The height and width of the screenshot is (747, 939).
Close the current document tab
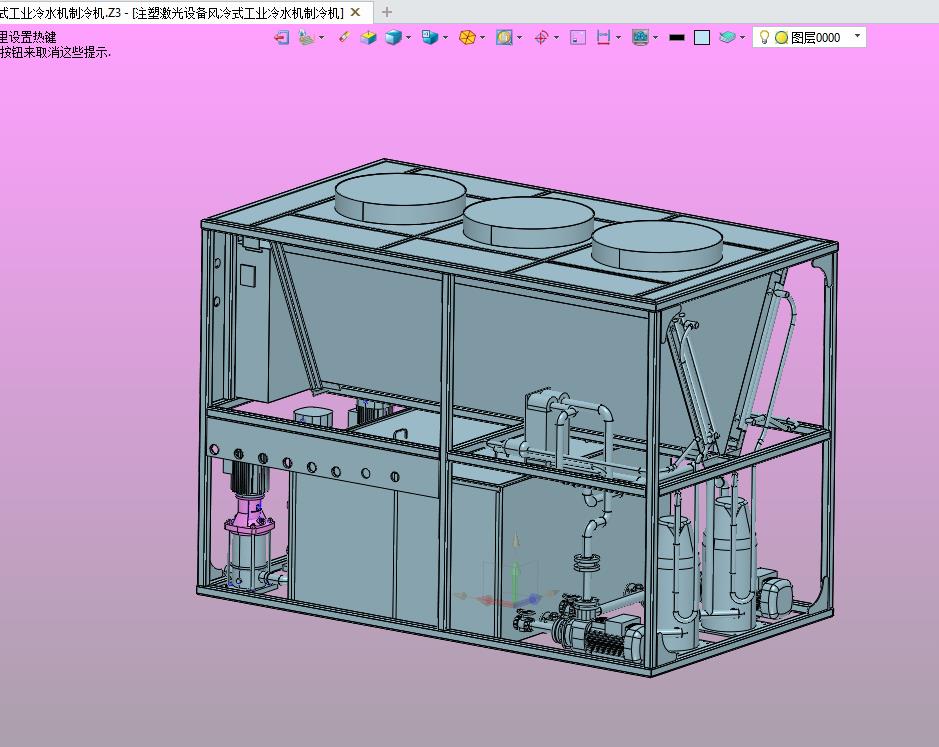[x=355, y=12]
